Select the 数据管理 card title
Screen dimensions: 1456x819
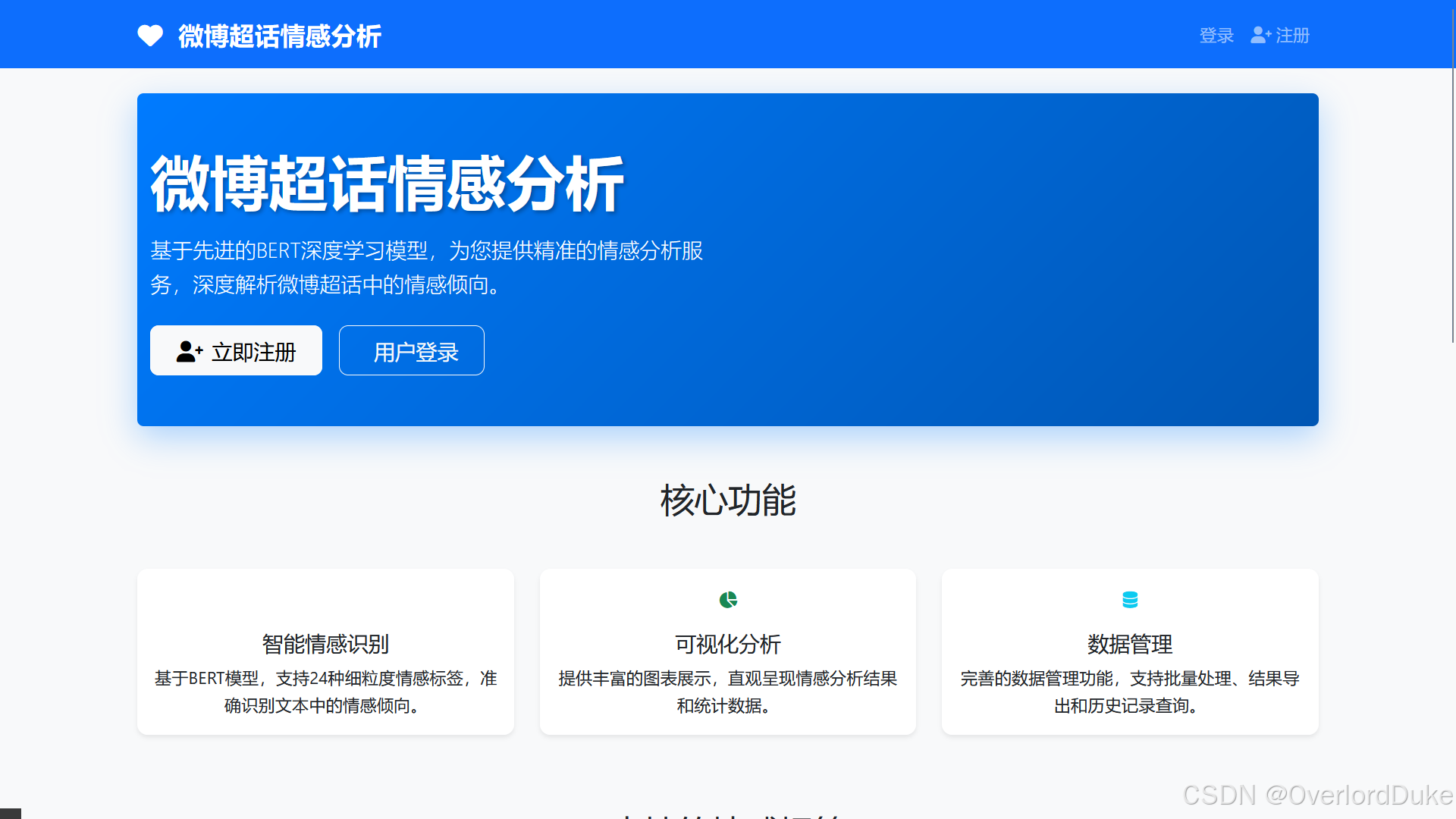(x=1130, y=644)
